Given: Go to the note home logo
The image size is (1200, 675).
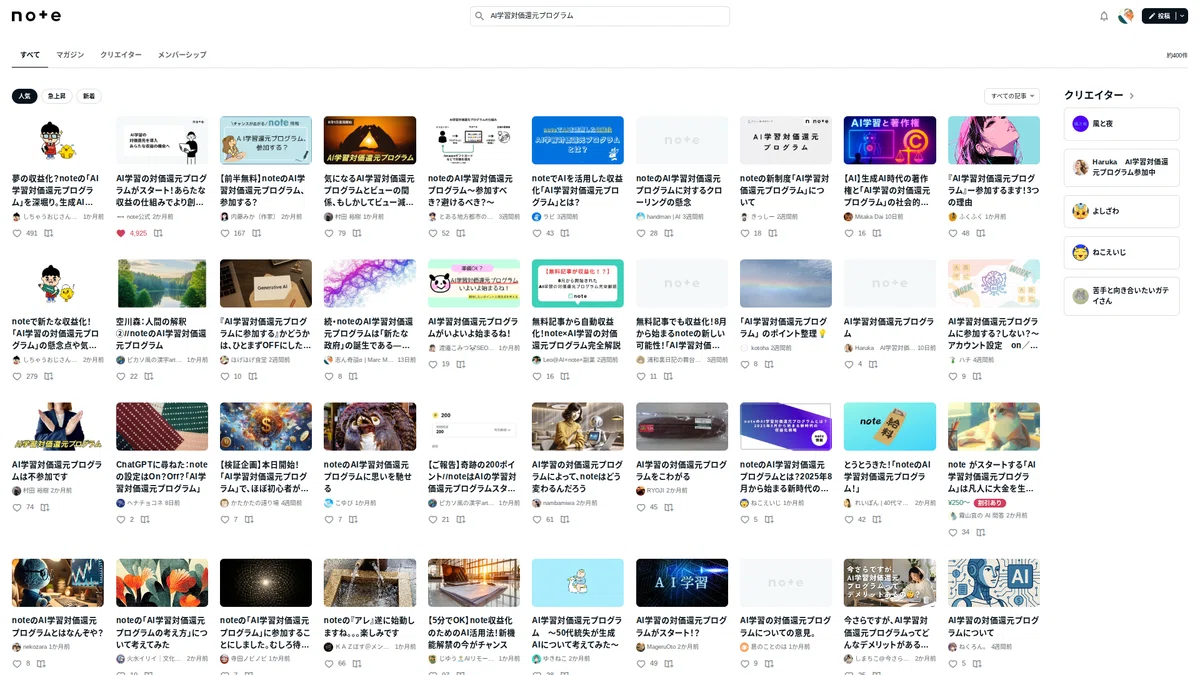Looking at the screenshot, I should pyautogui.click(x=36, y=16).
